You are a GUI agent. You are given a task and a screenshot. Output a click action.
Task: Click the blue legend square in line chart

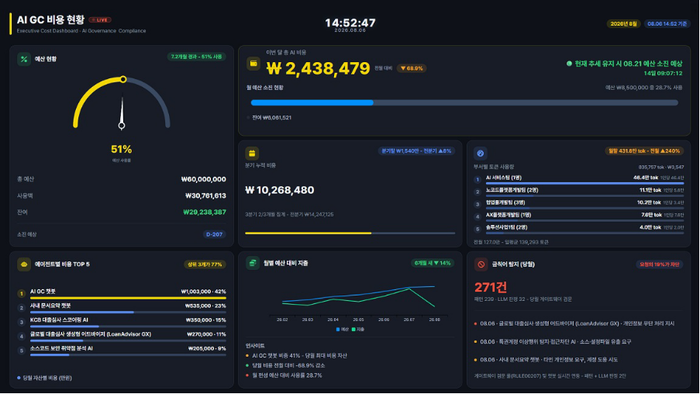[x=338, y=329]
